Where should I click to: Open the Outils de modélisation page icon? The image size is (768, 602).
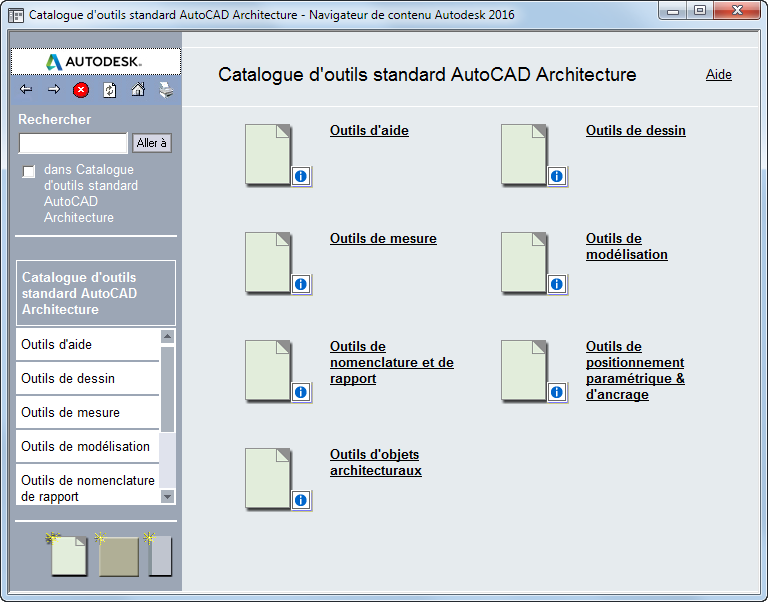(x=524, y=263)
